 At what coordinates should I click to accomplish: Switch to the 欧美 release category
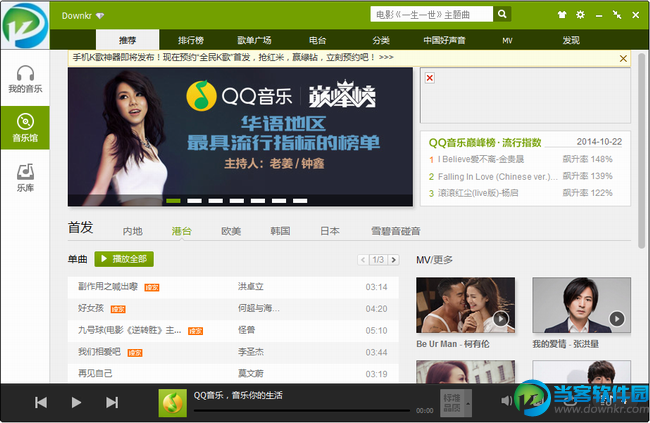(231, 231)
